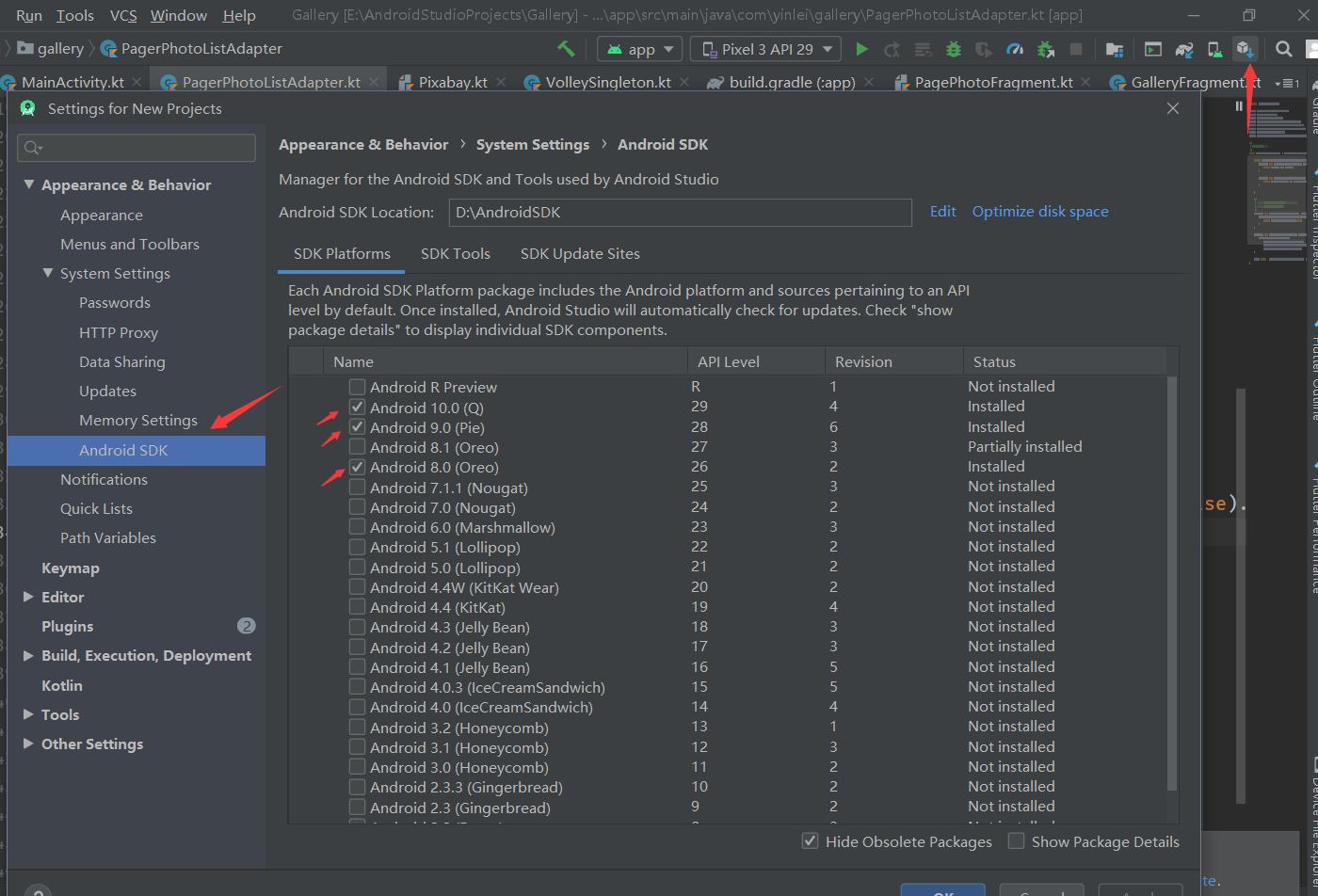Screen dimensions: 1318x896
Task: Close the build.gradle (:app) editor tab
Action: click(x=869, y=83)
